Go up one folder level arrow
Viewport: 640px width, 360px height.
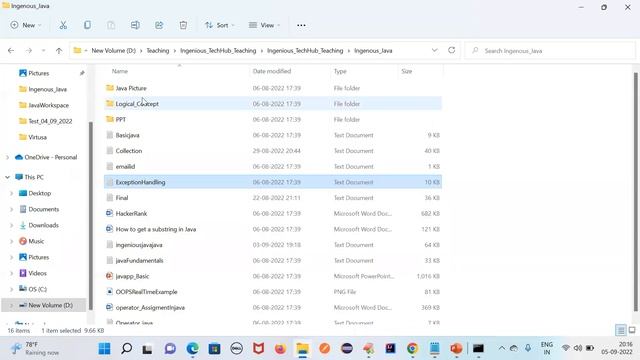59,51
